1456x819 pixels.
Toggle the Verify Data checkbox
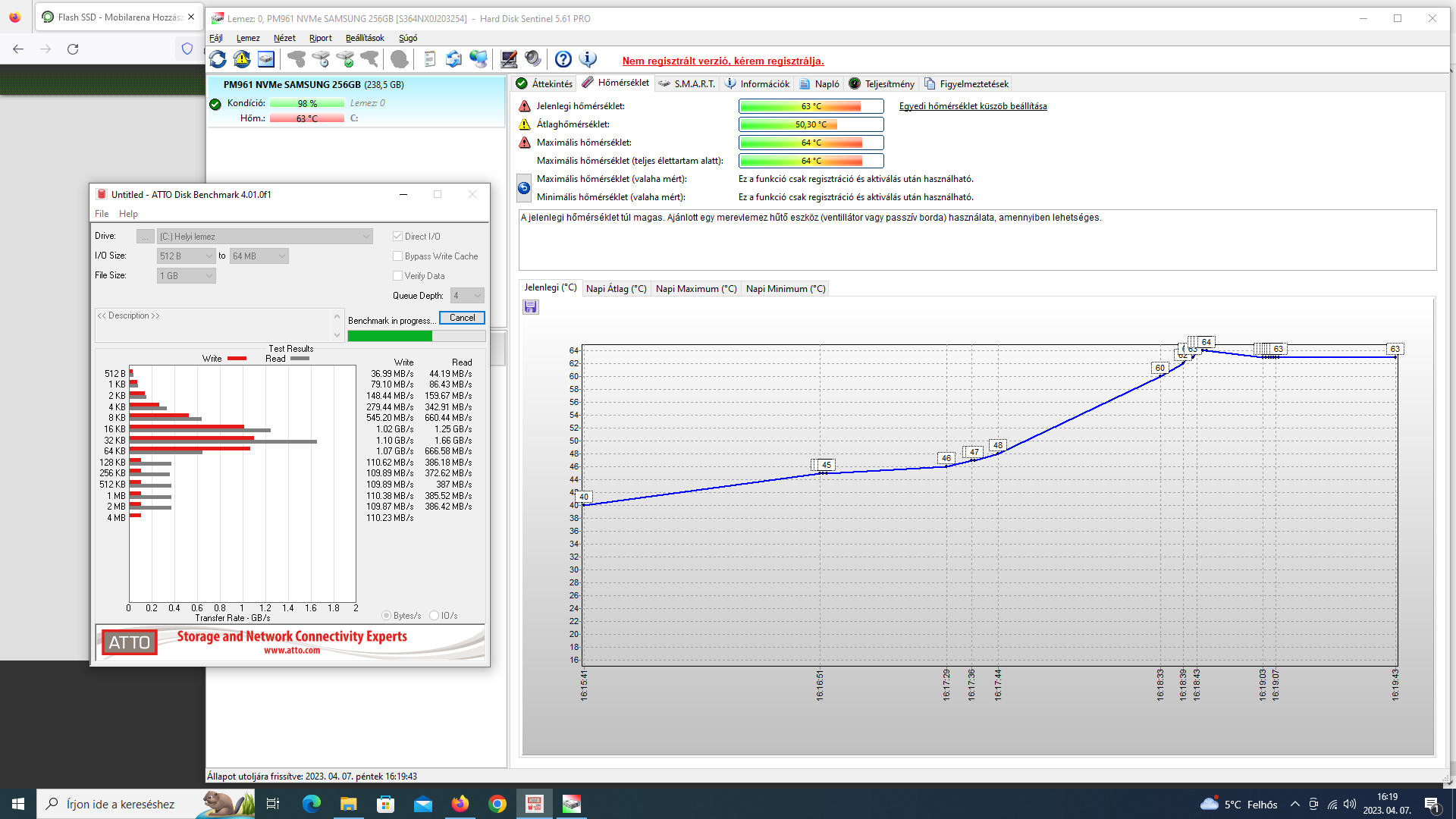coord(398,276)
